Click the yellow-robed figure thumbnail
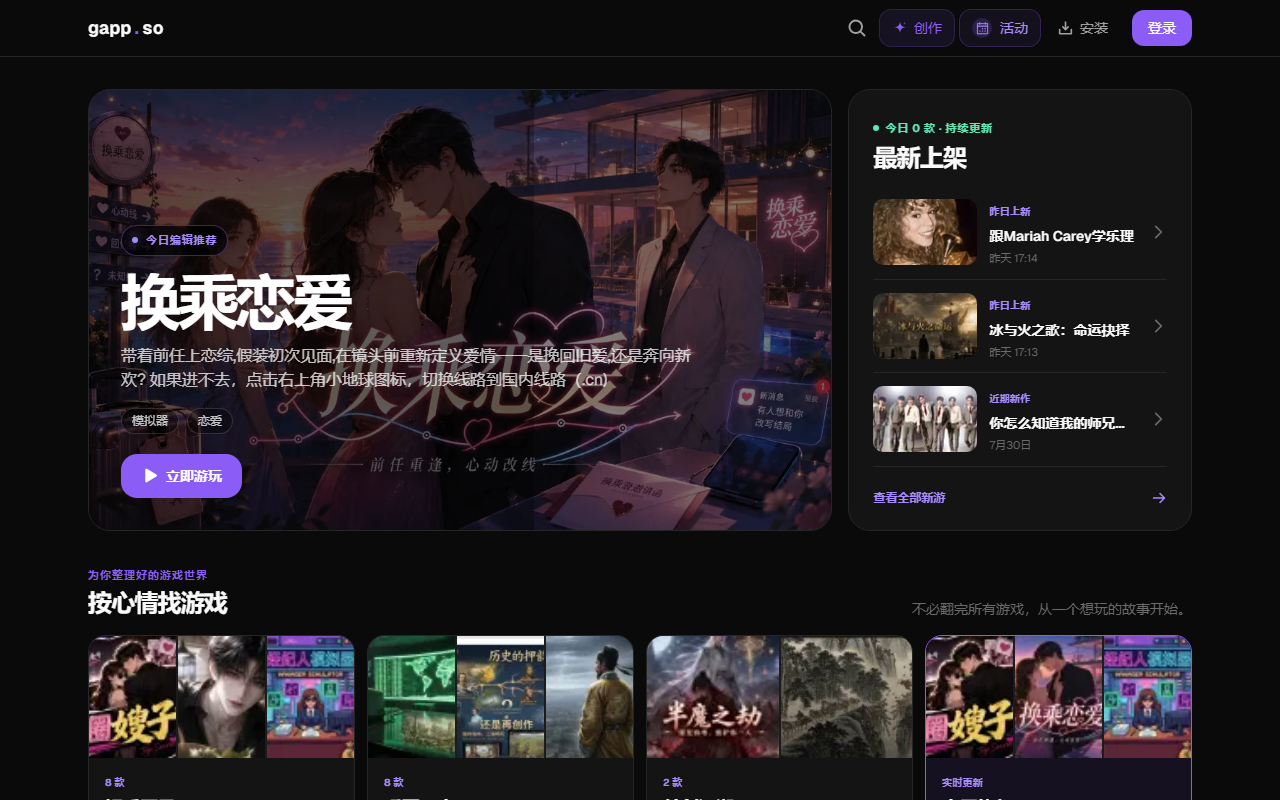The height and width of the screenshot is (800, 1280). pos(589,697)
